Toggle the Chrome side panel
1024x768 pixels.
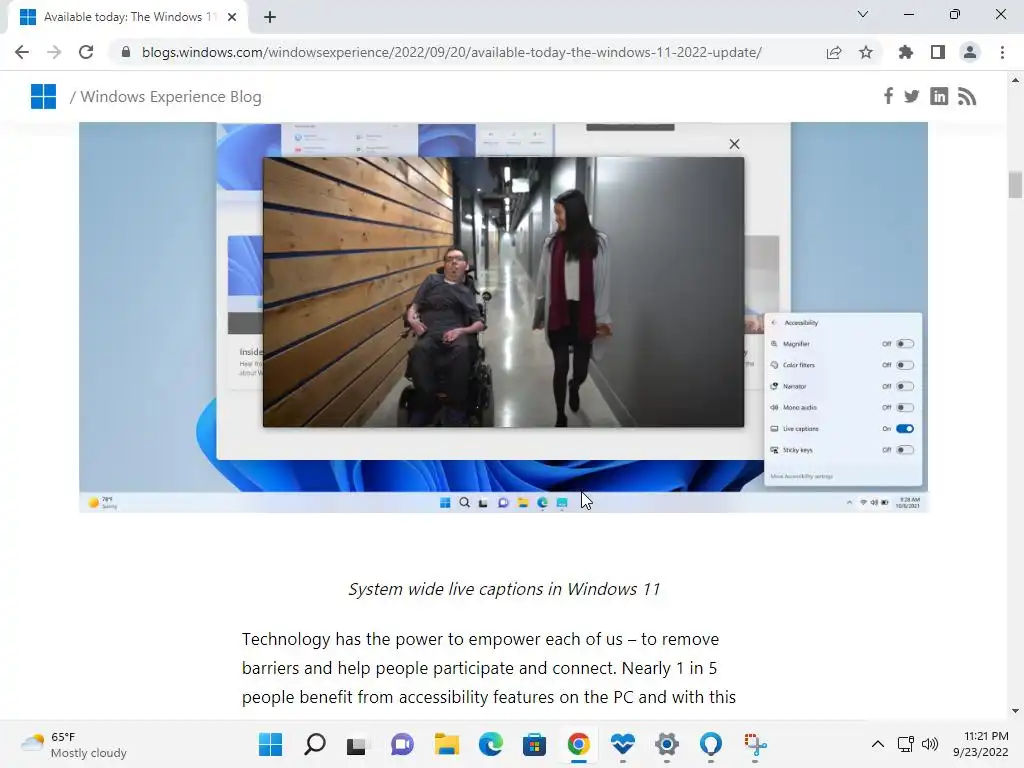click(x=938, y=52)
